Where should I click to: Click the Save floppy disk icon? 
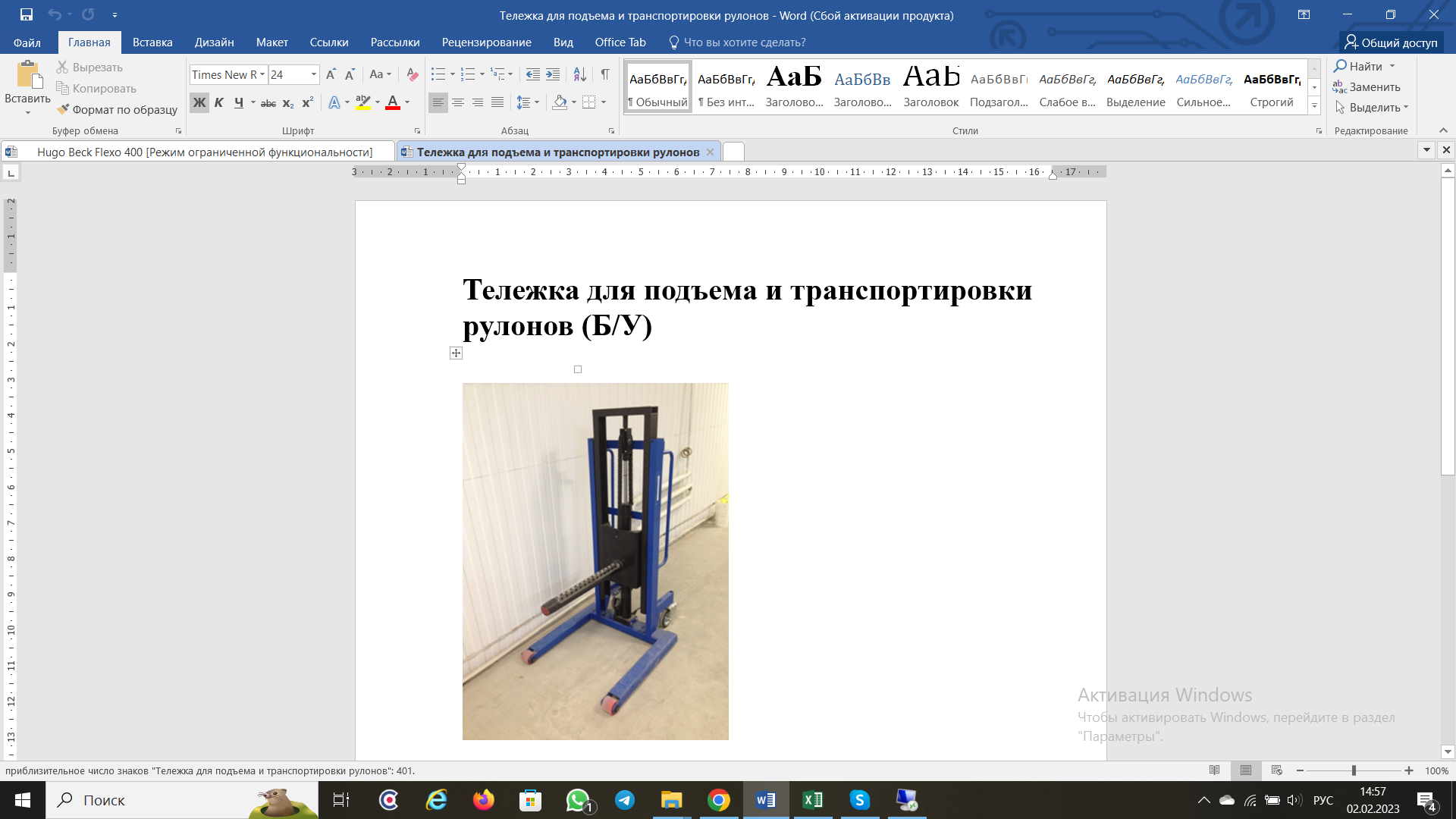[x=27, y=14]
